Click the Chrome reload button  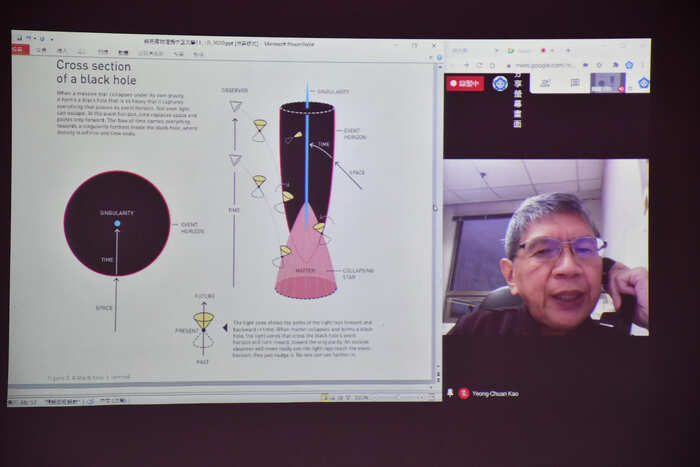(x=479, y=65)
